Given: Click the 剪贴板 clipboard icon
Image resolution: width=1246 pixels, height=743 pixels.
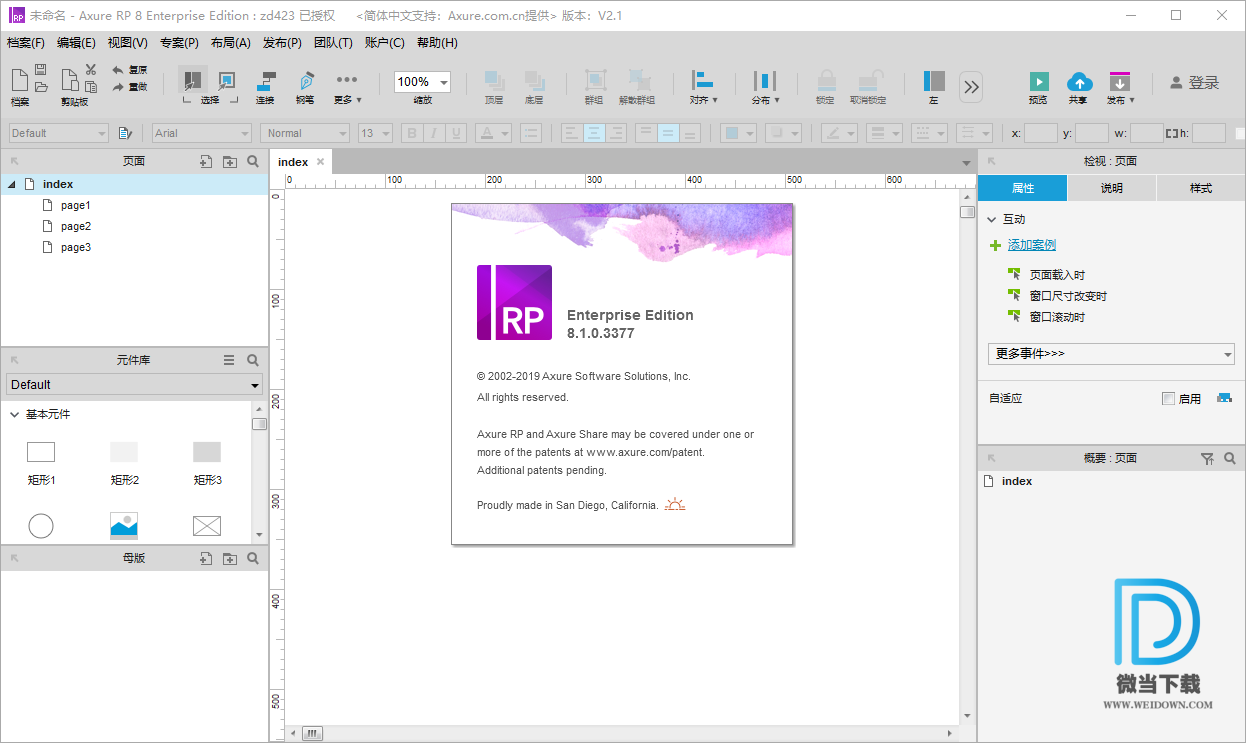Looking at the screenshot, I should pos(69,82).
